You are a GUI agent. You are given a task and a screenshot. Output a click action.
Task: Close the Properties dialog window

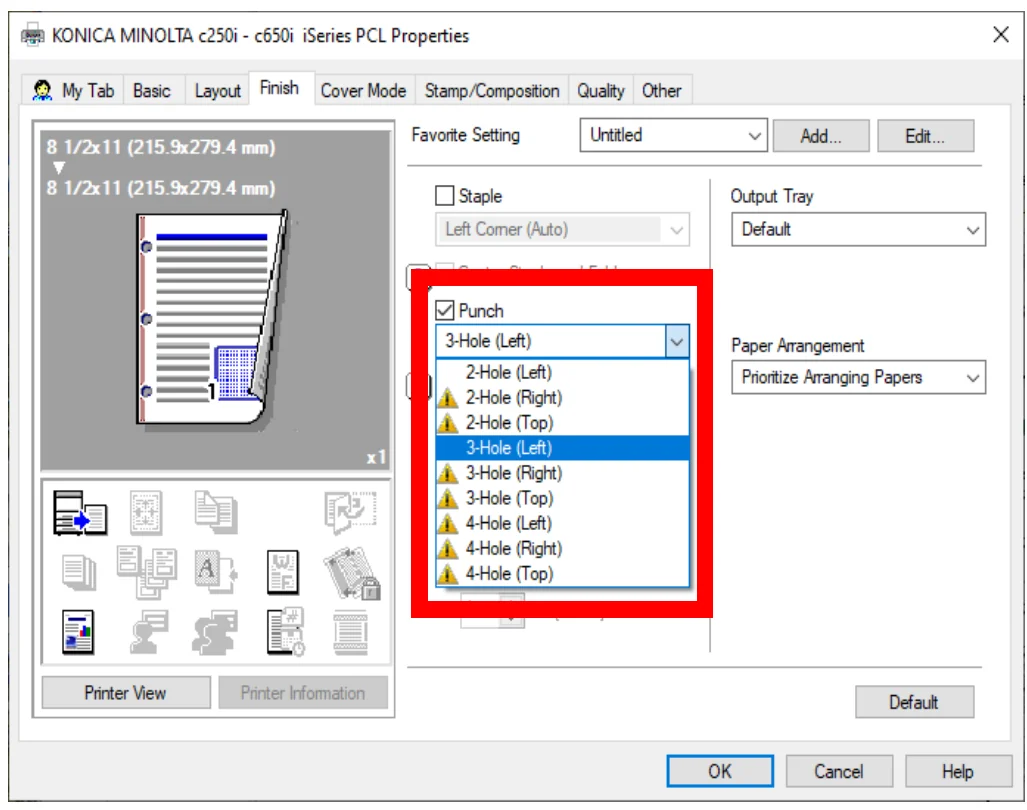tap(1000, 35)
